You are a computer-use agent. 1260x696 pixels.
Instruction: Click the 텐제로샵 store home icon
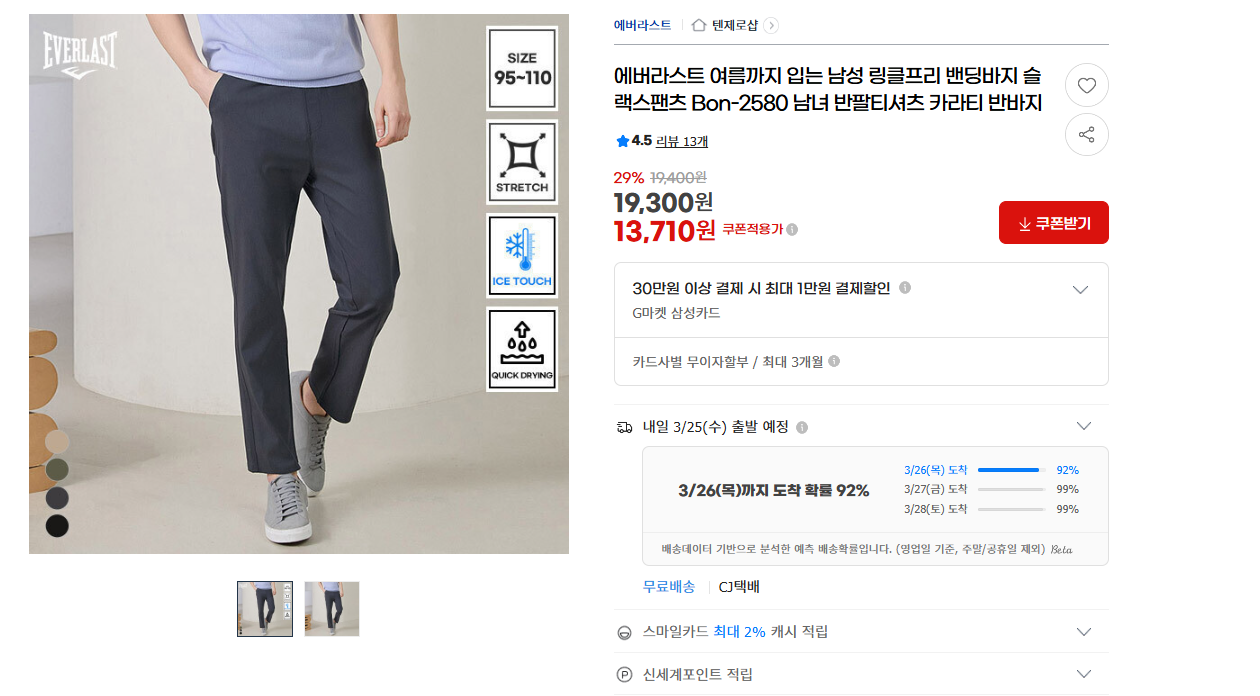(699, 25)
